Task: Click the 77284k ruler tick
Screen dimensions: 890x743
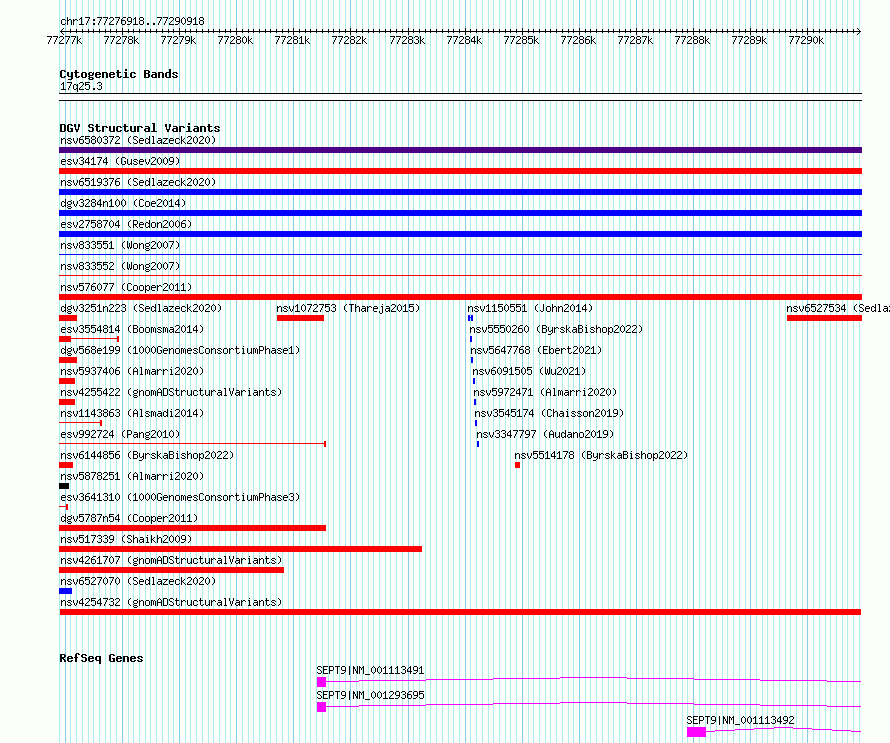Action: (x=464, y=40)
